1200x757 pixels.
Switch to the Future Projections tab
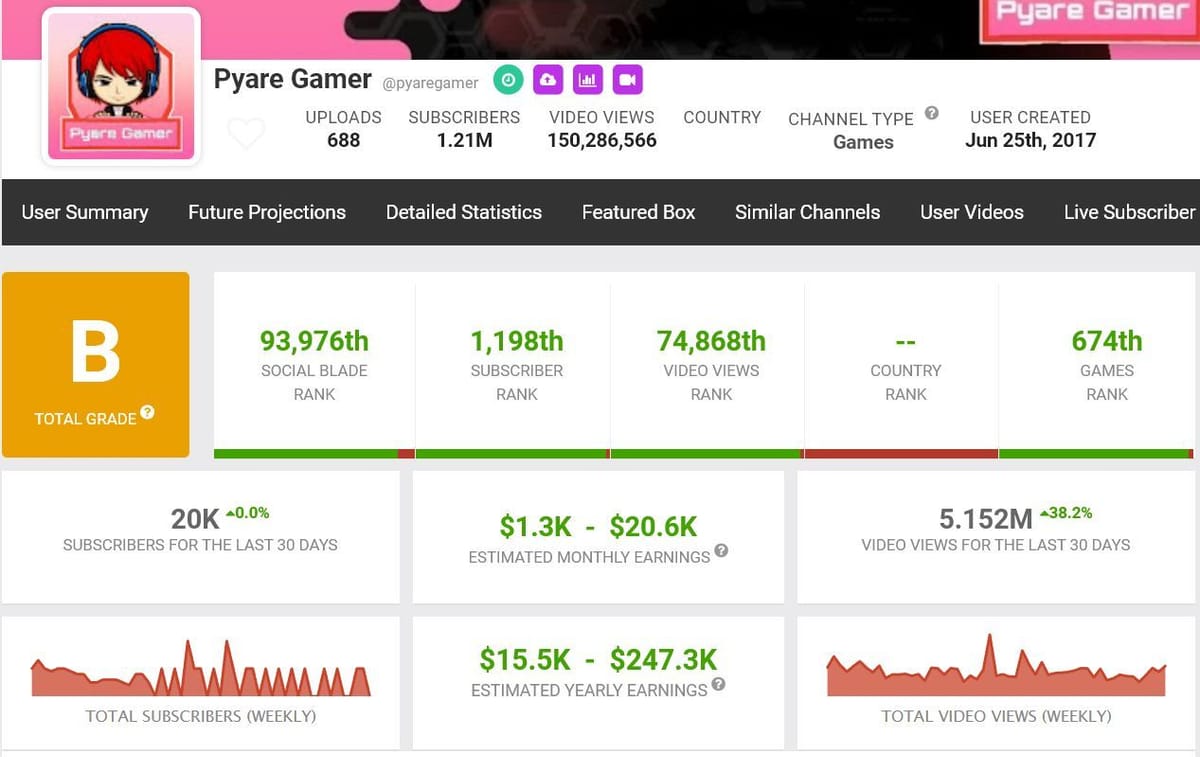point(266,212)
